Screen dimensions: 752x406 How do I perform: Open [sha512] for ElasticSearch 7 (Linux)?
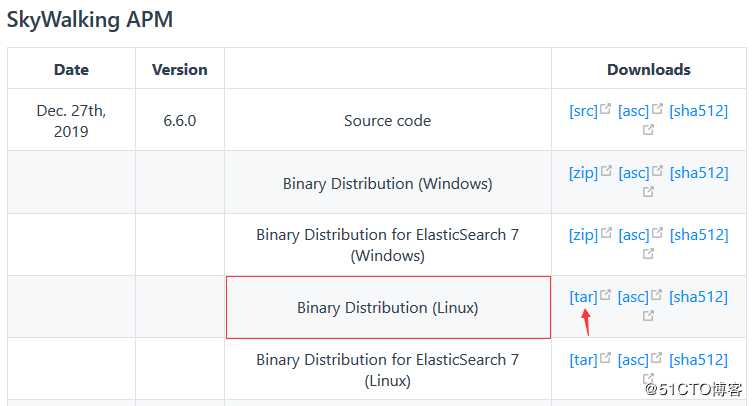(698, 360)
